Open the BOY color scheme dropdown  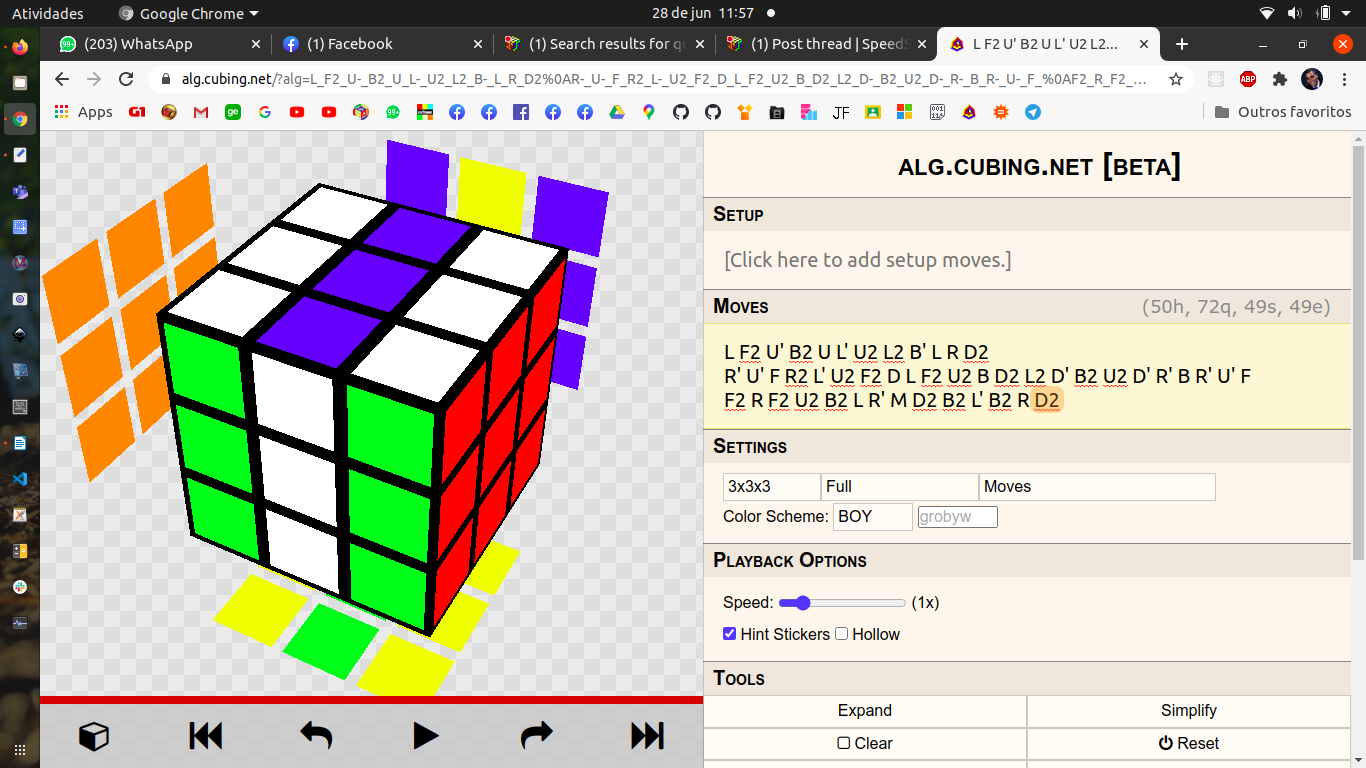pos(873,517)
